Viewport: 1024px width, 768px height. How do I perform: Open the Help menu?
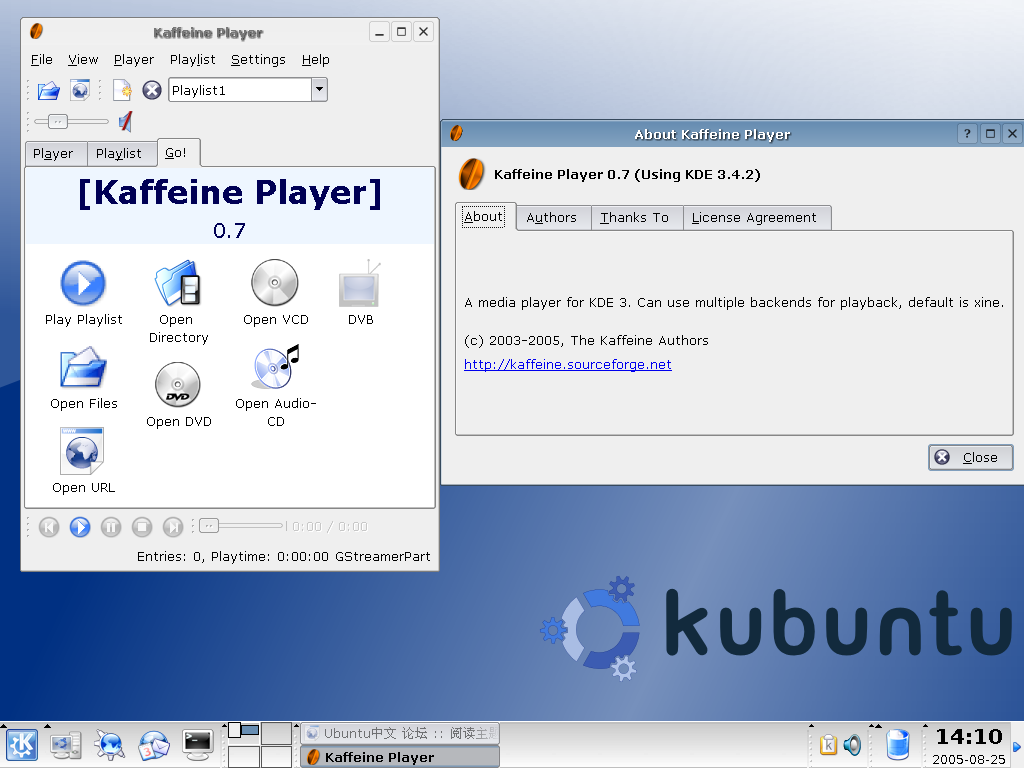point(315,60)
